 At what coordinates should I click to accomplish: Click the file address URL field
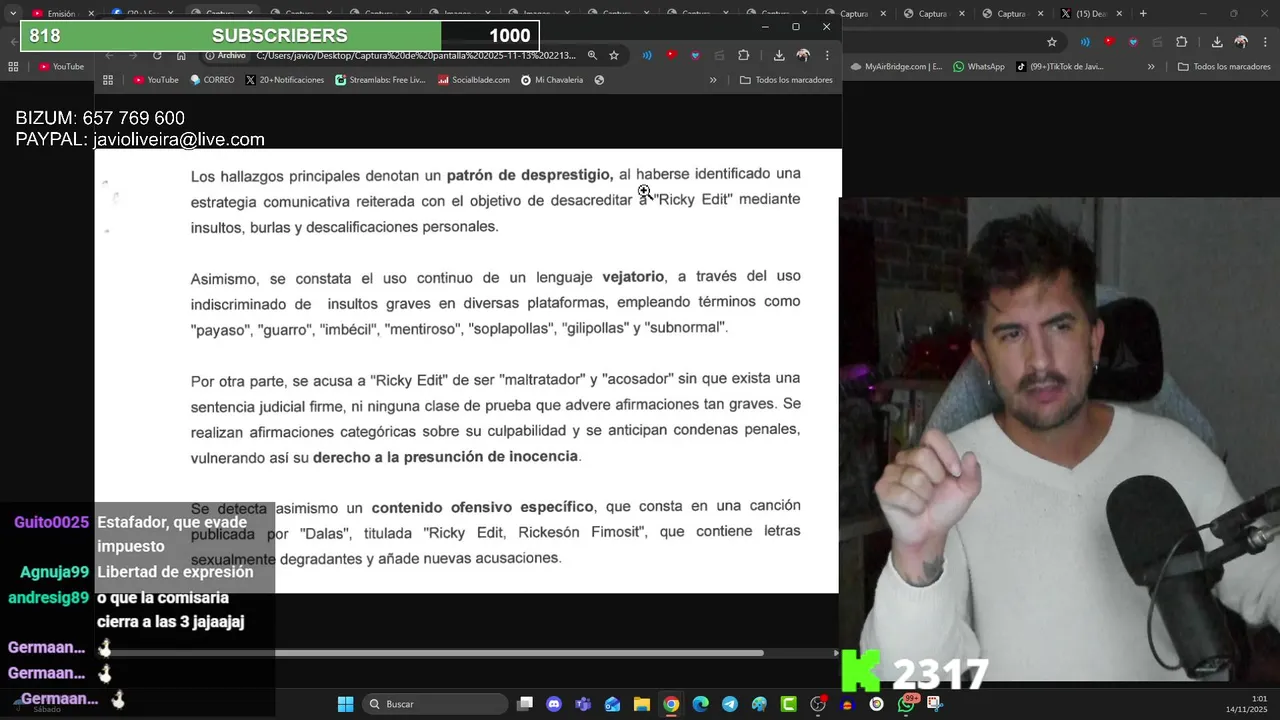(415, 56)
